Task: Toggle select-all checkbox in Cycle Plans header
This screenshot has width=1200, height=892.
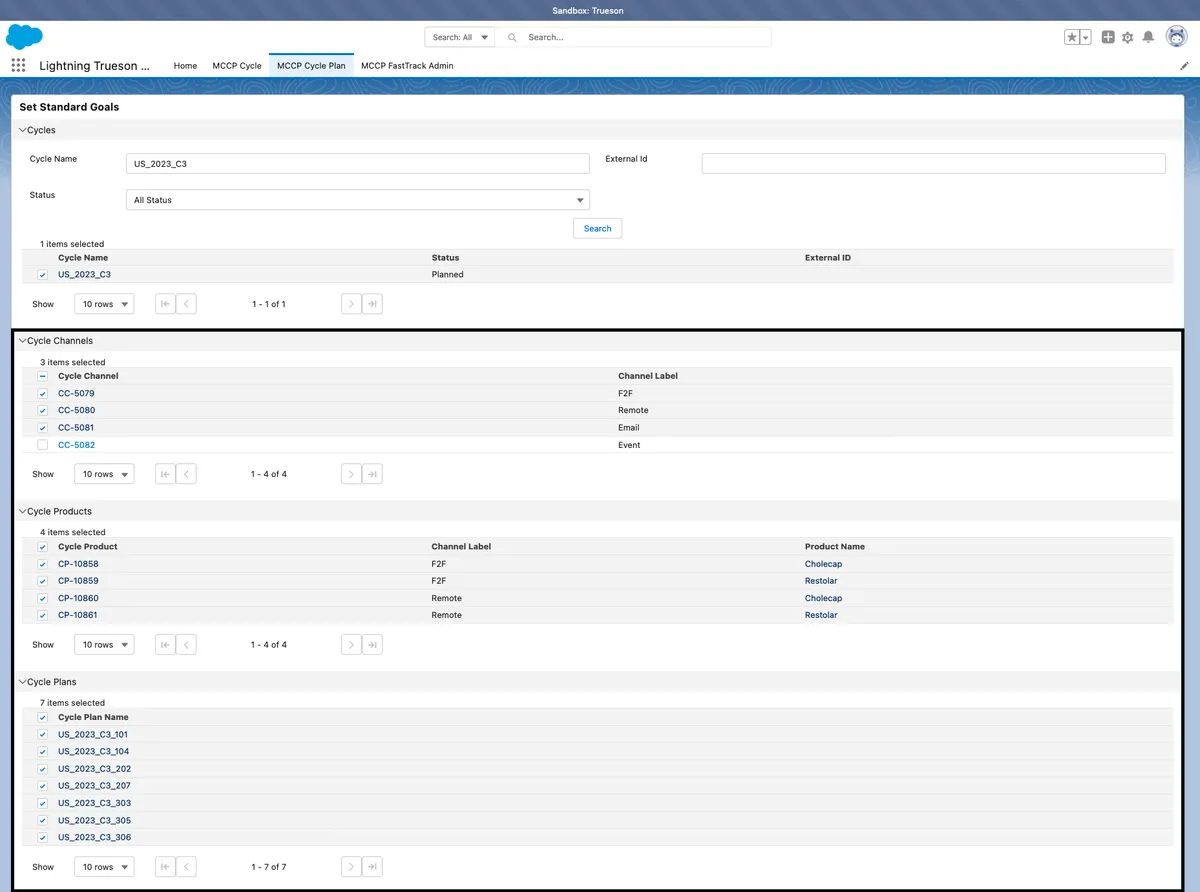Action: [42, 717]
